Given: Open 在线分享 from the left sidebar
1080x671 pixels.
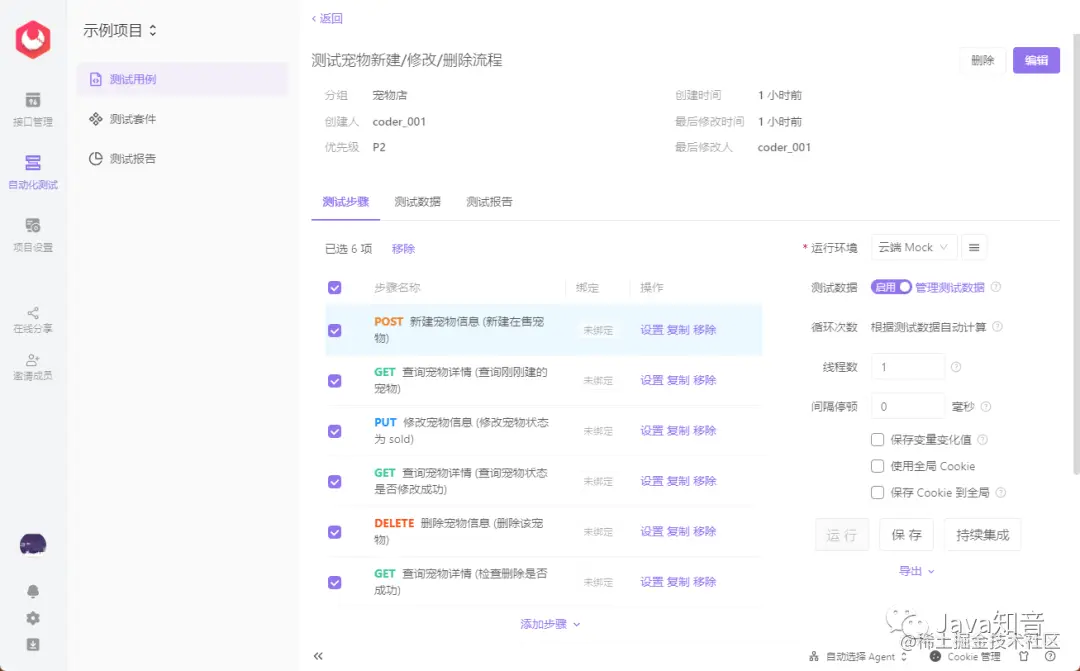Looking at the screenshot, I should click(x=33, y=318).
